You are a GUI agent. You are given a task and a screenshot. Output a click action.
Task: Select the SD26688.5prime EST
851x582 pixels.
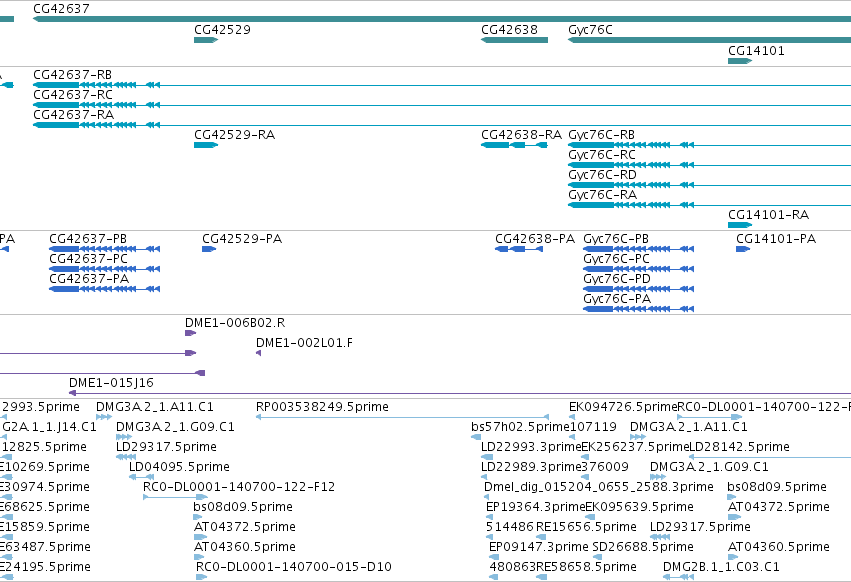click(x=598, y=558)
